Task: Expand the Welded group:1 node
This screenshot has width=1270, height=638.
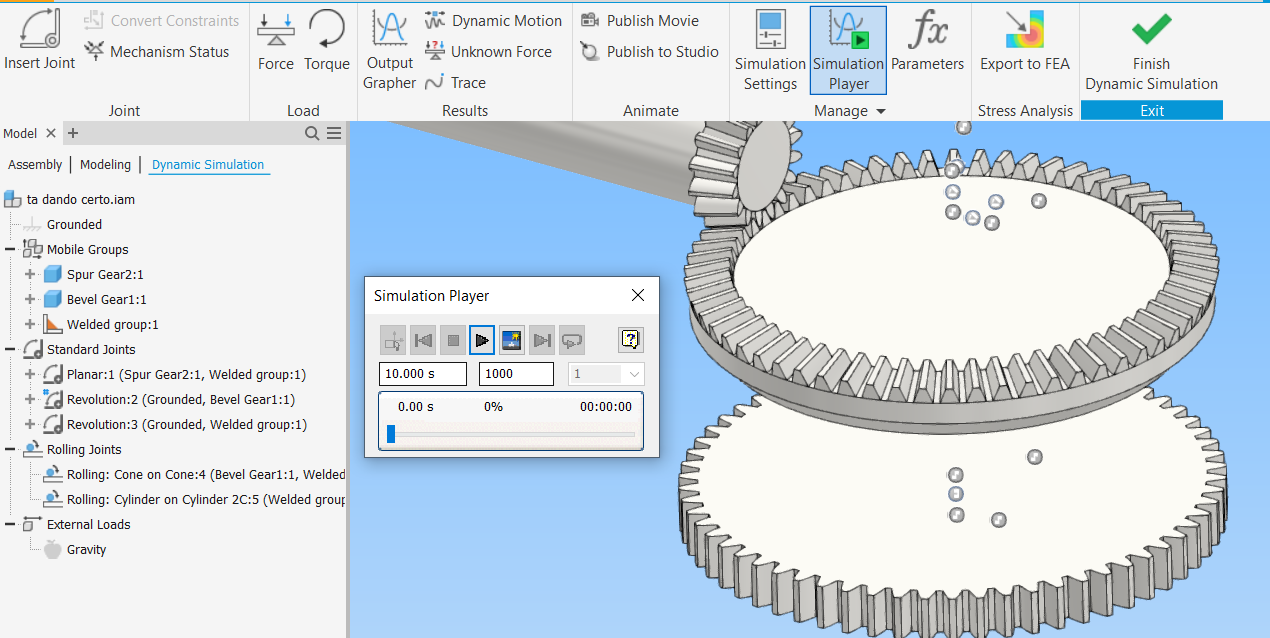Action: (29, 324)
